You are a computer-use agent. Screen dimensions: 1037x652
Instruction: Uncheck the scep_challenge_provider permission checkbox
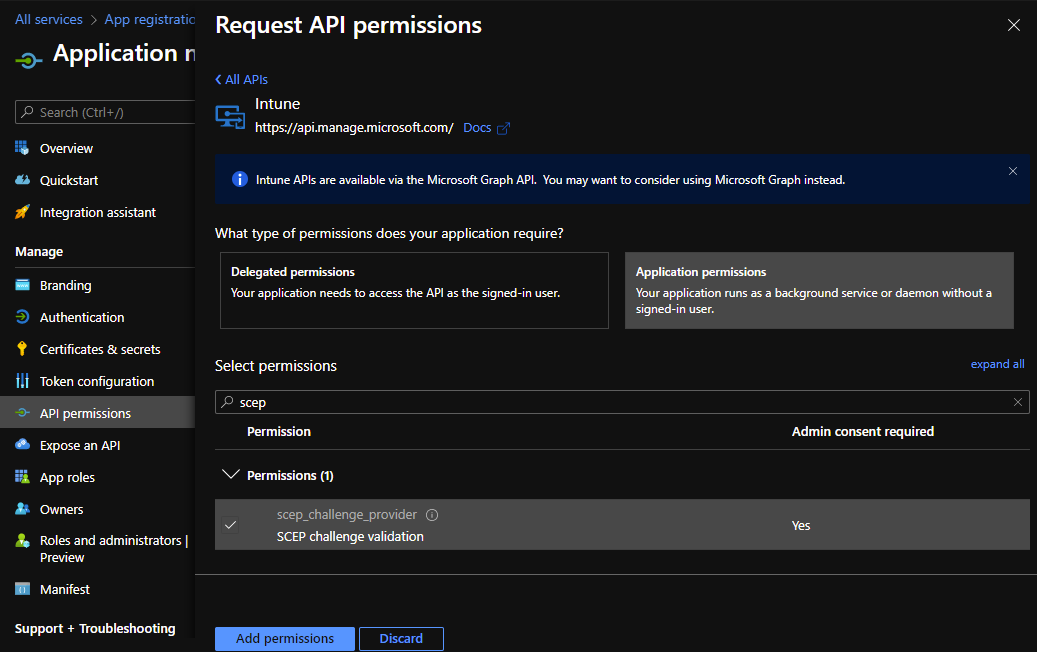coord(231,525)
